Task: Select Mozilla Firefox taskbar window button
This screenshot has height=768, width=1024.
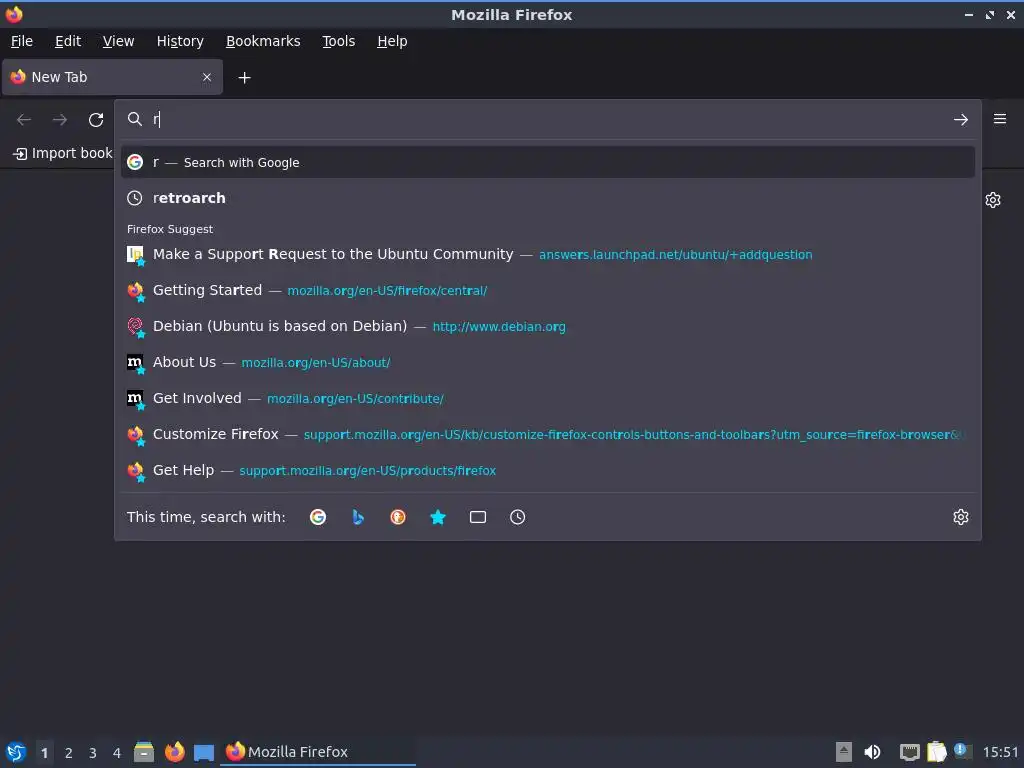Action: (319, 752)
